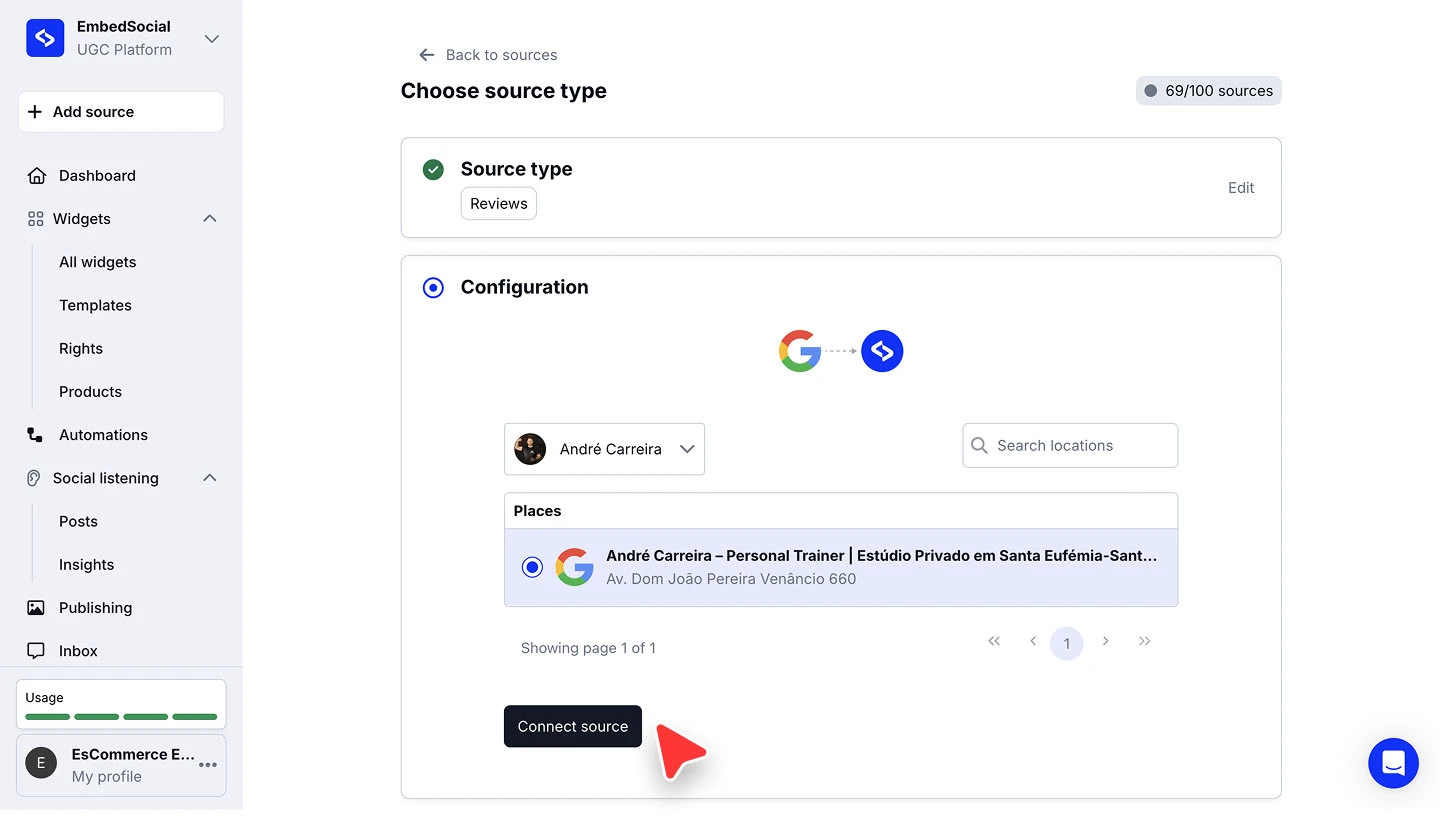Click the Google icon in place row
This screenshot has width=1440, height=824.
pyautogui.click(x=575, y=567)
